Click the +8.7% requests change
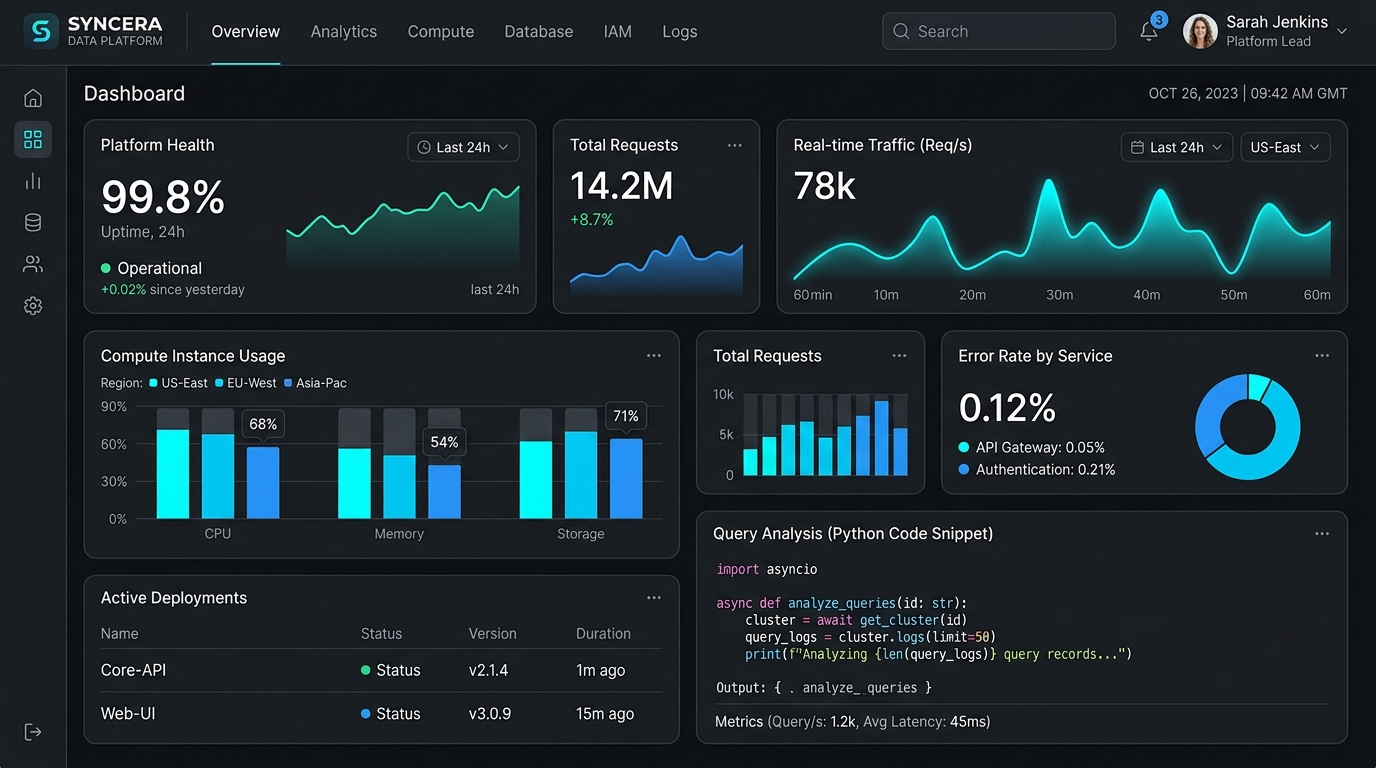This screenshot has width=1376, height=768. (x=592, y=220)
